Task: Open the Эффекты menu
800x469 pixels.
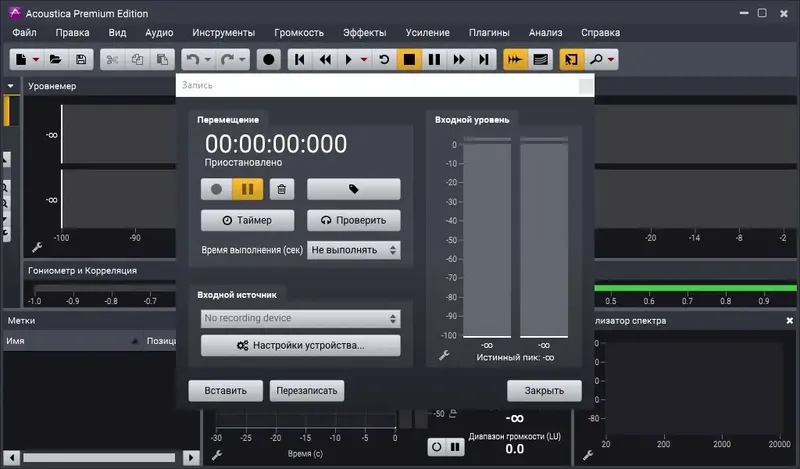Action: click(x=364, y=33)
